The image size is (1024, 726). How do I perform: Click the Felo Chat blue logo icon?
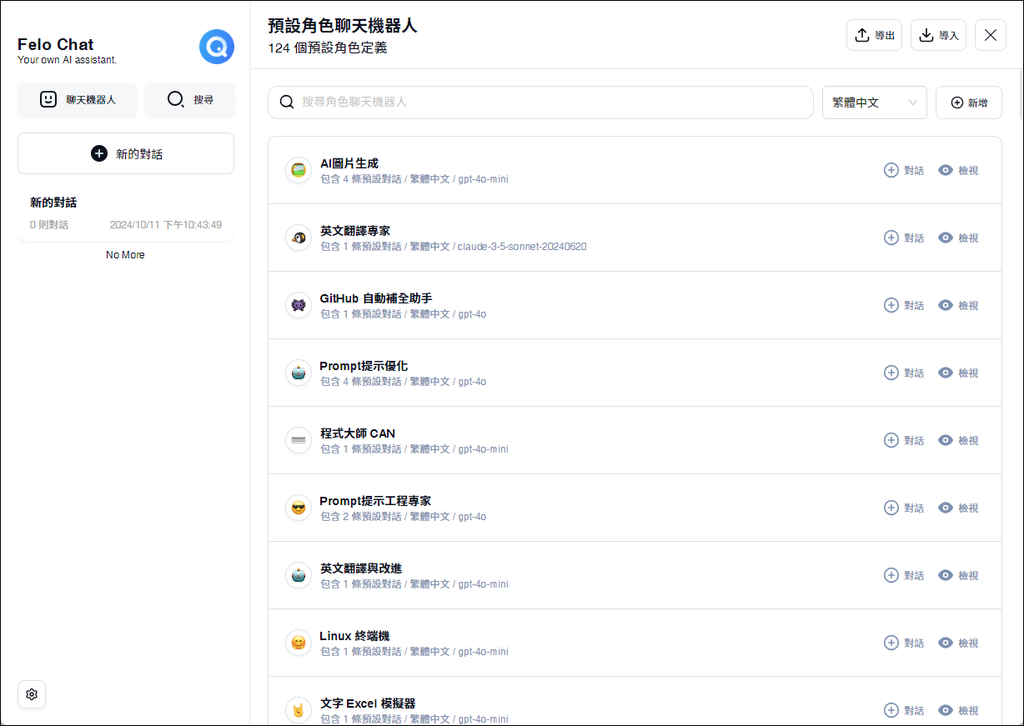(x=217, y=47)
